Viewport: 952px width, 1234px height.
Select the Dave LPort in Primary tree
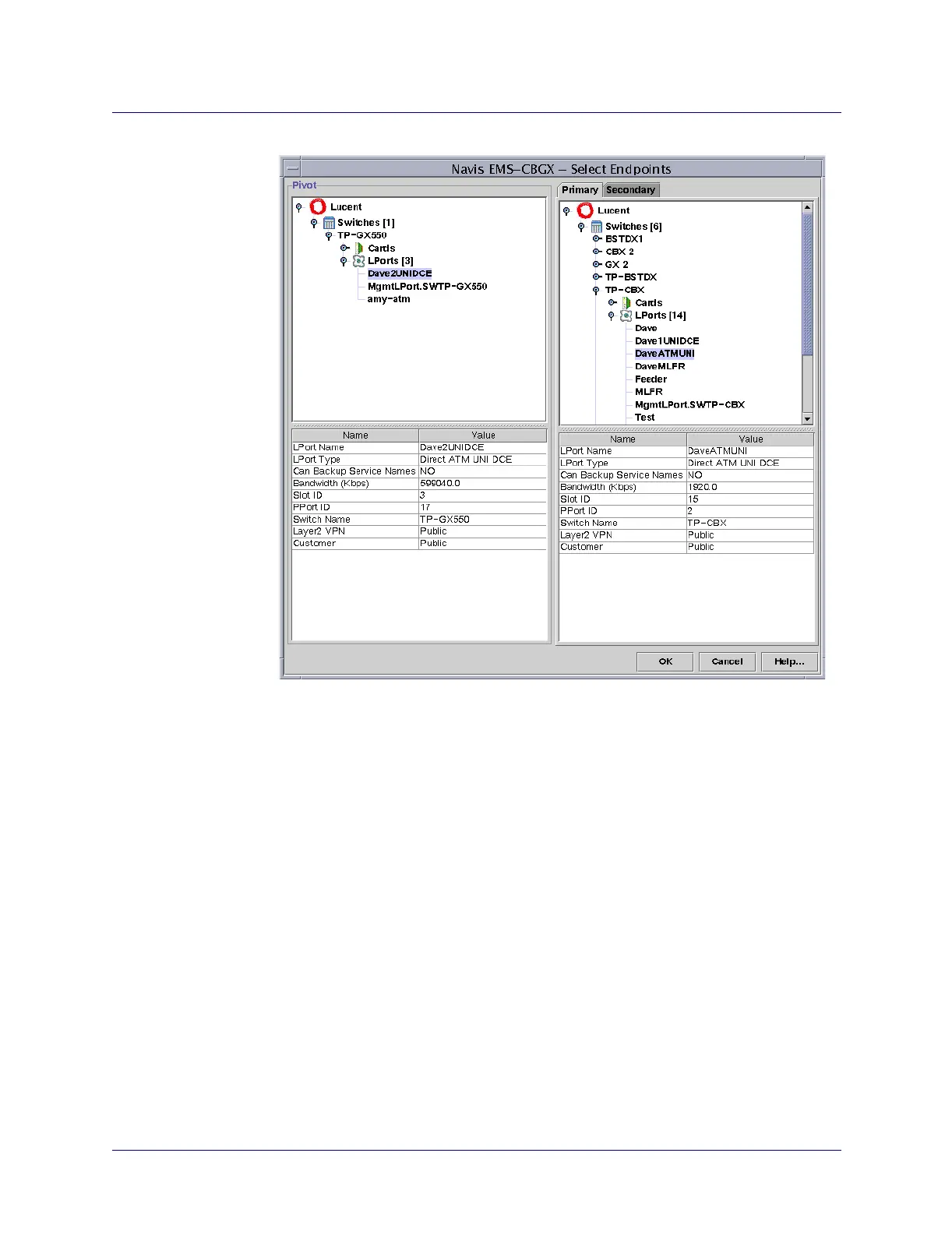[646, 328]
